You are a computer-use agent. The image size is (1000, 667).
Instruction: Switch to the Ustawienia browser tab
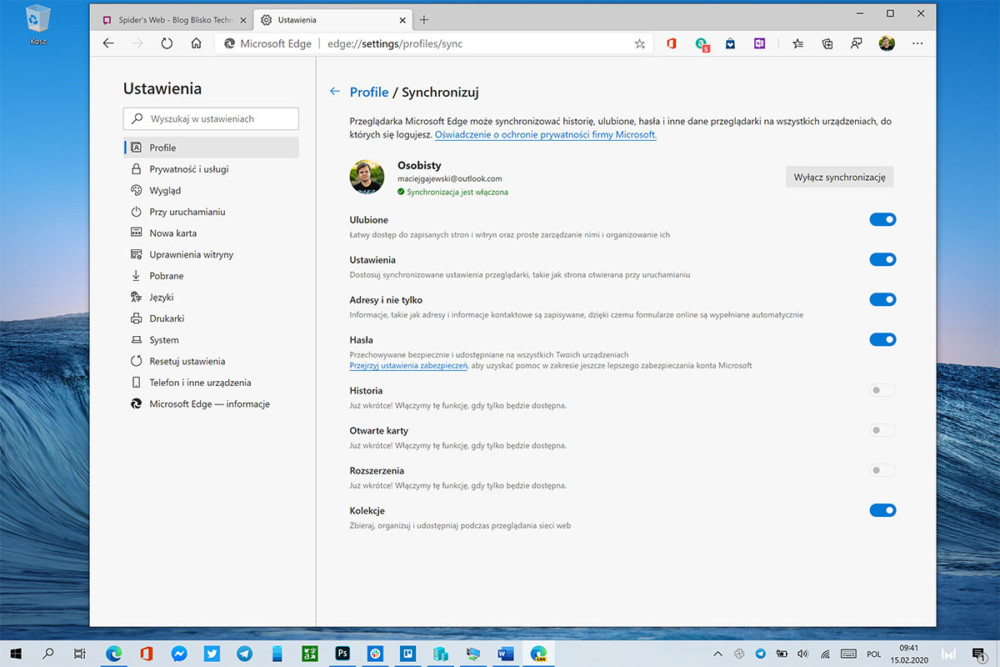[x=333, y=20]
